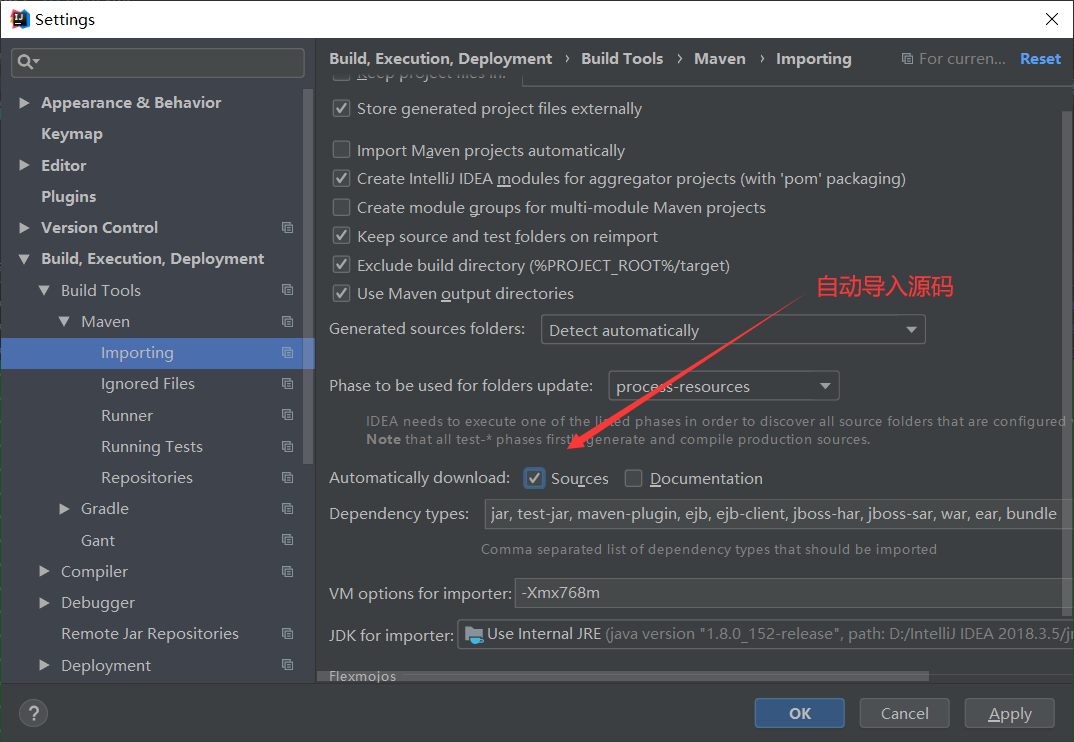The image size is (1074, 742).
Task: Open Runner settings page
Action: click(127, 415)
